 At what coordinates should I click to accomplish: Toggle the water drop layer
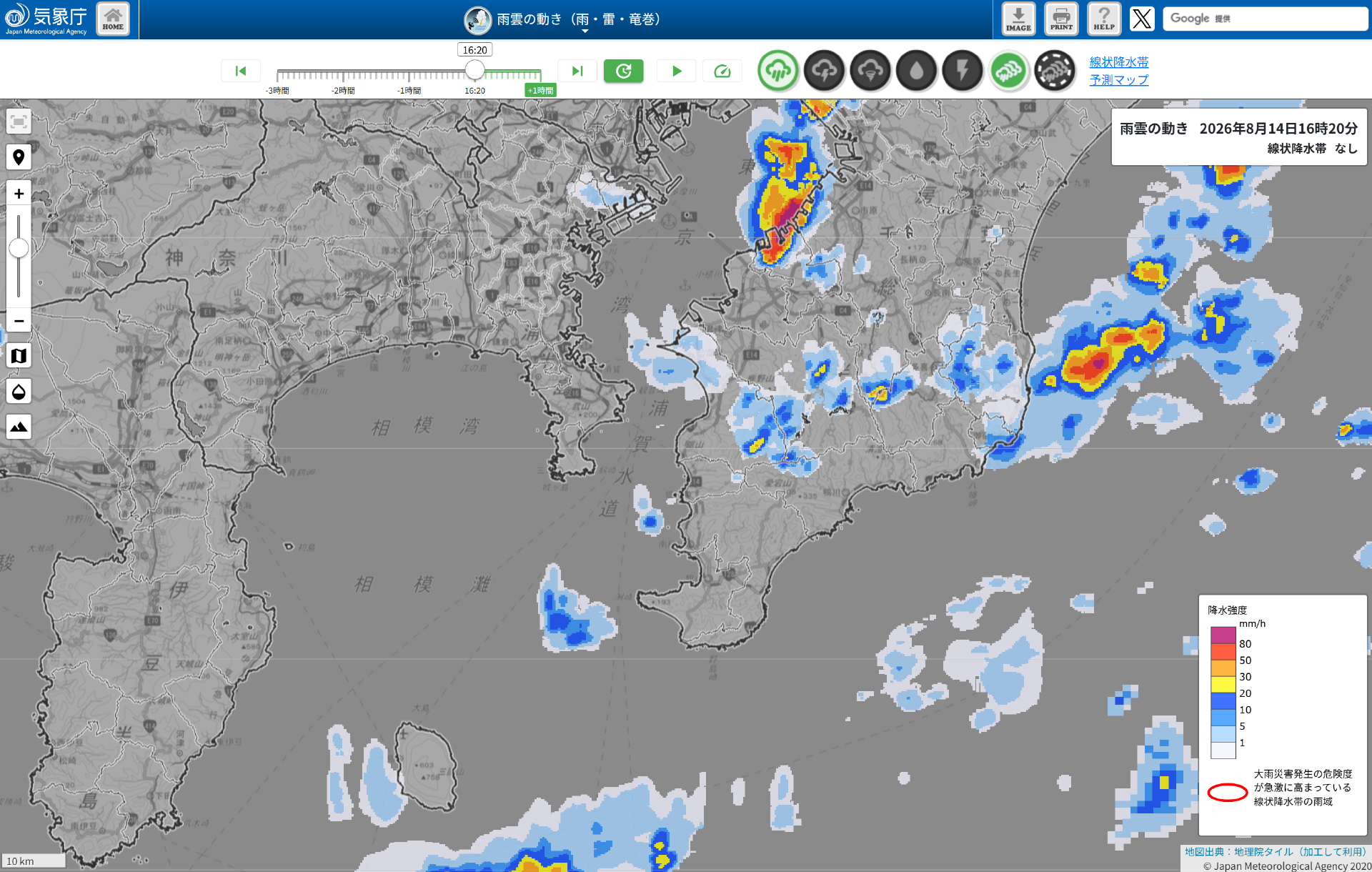tap(917, 71)
